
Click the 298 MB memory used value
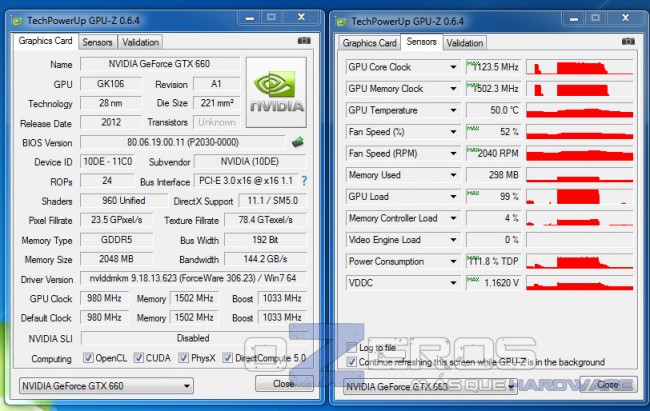click(493, 175)
